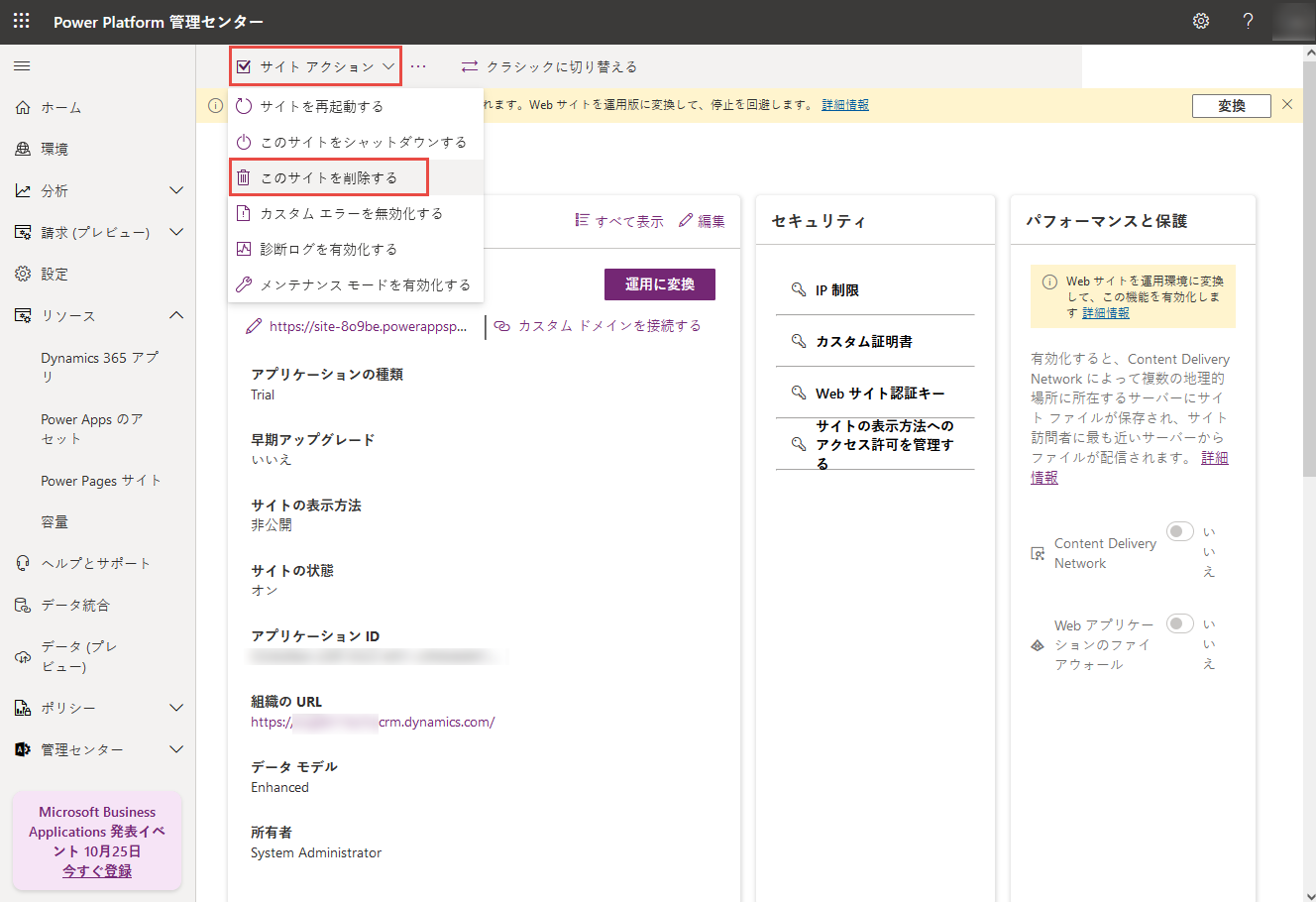Click the 管理センター icon
The width and height of the screenshot is (1316, 902).
pos(23,749)
